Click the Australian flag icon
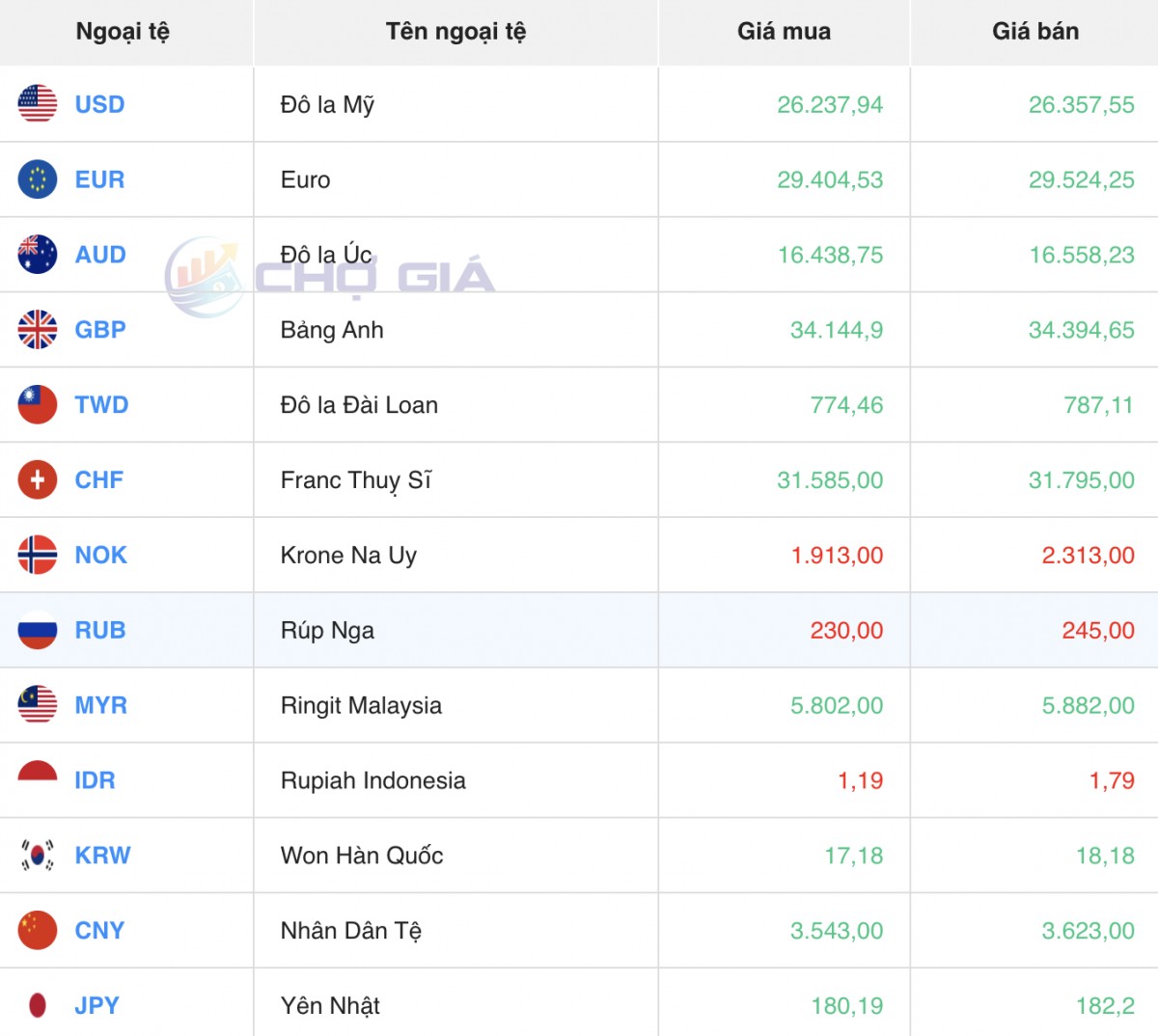This screenshot has height=1036, width=1158. [x=38, y=255]
